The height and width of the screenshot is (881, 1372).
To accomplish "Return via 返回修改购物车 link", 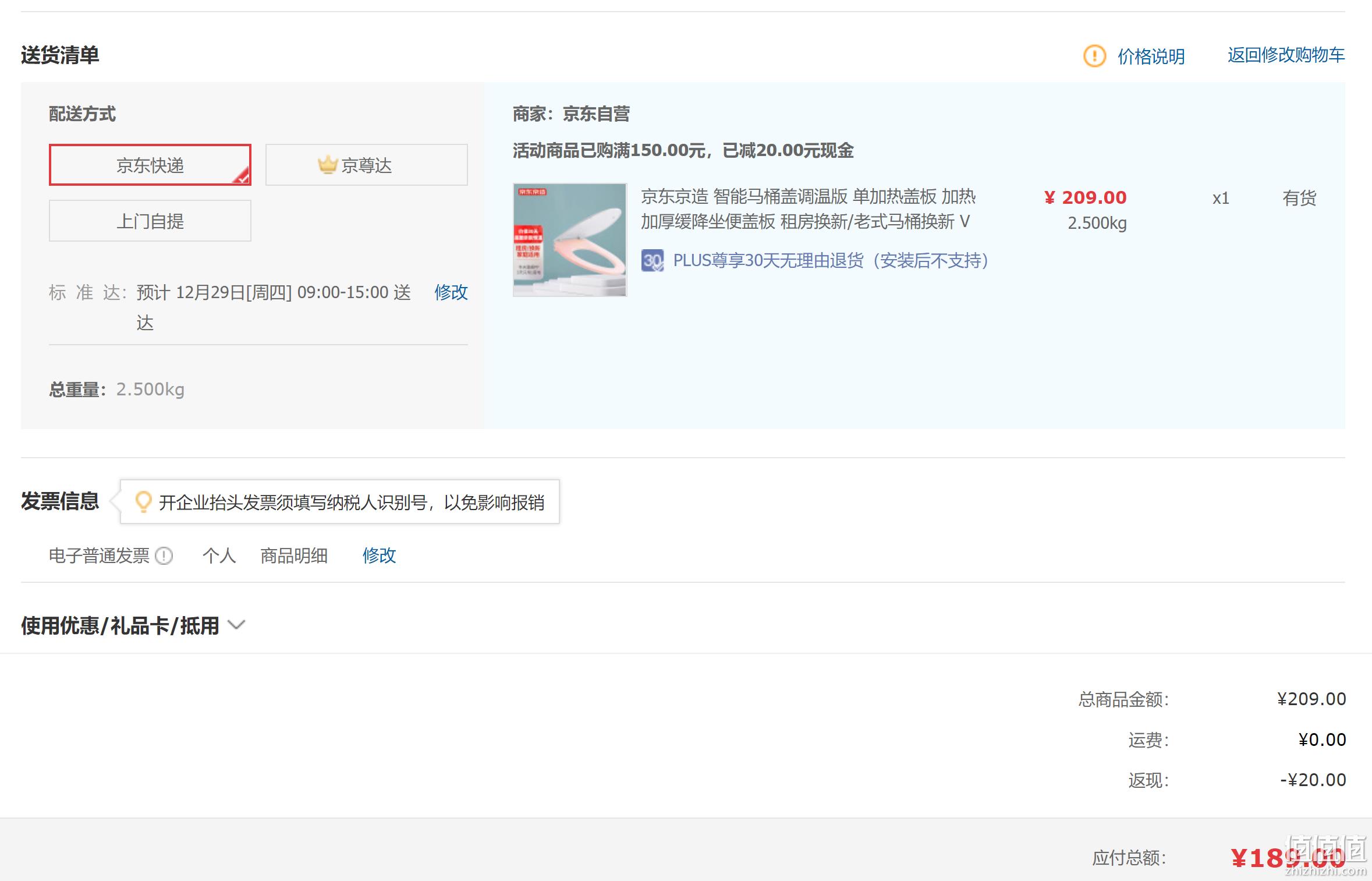I will coord(1286,55).
